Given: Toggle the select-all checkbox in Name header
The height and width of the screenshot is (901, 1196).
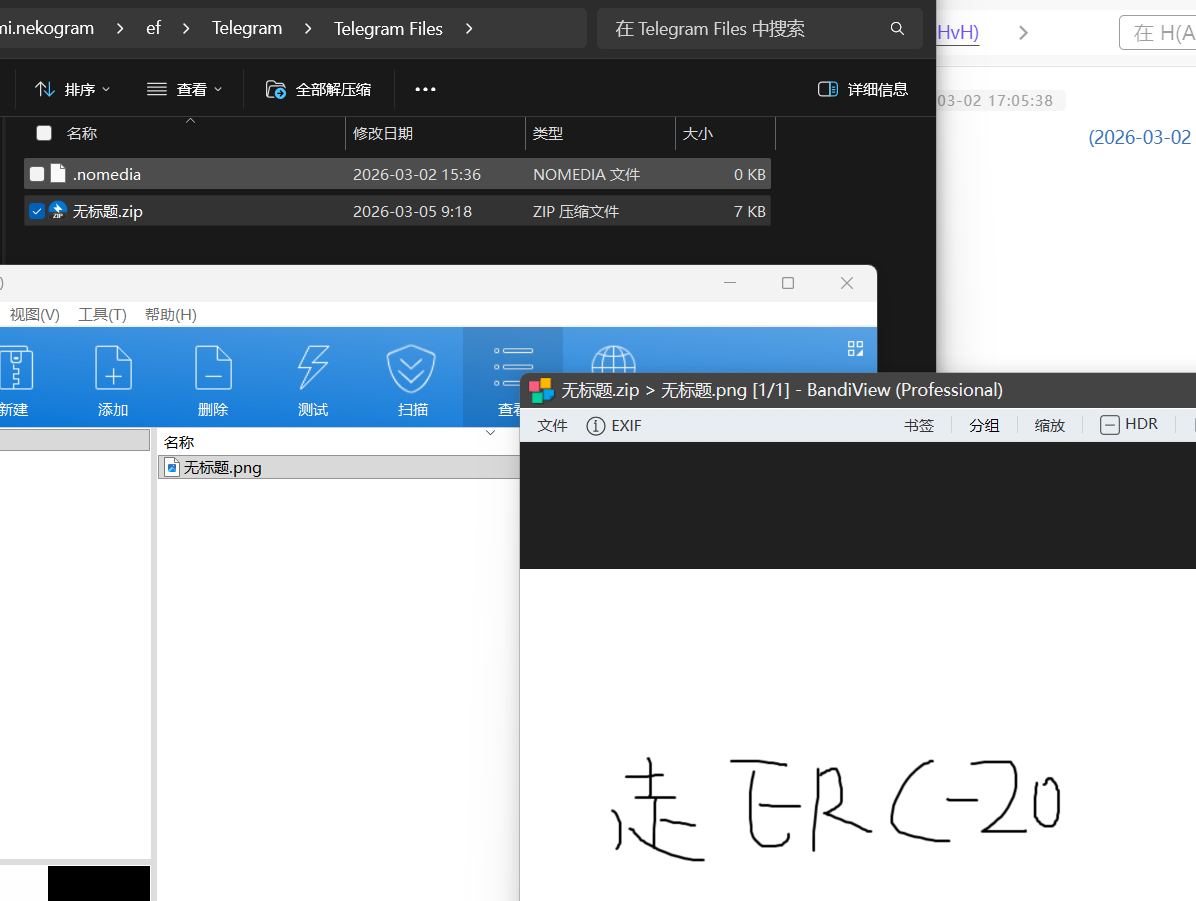Looking at the screenshot, I should [44, 134].
